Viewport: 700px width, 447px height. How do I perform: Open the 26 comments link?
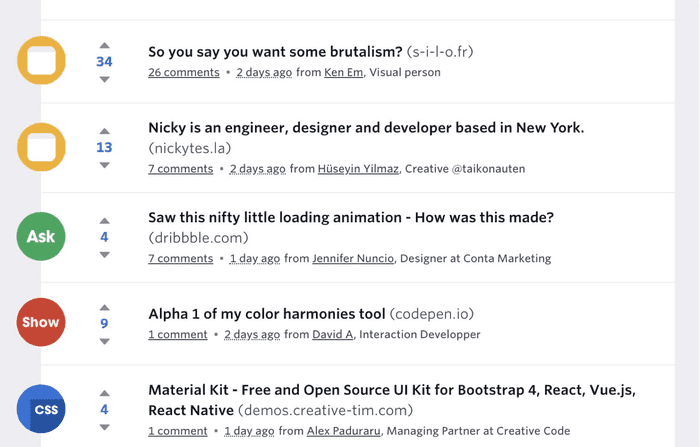click(x=183, y=72)
